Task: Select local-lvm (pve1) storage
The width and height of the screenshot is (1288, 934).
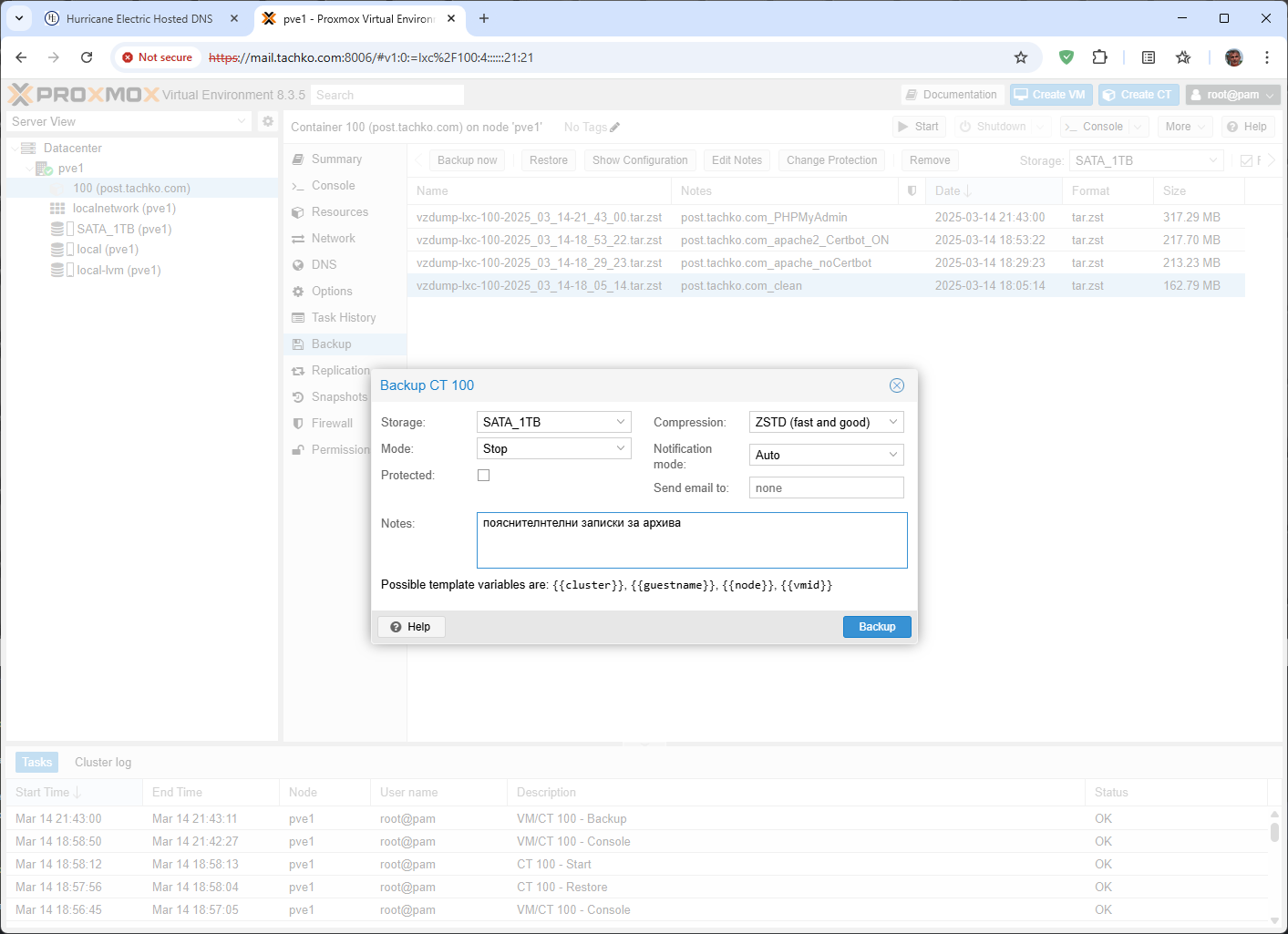Action: point(118,270)
